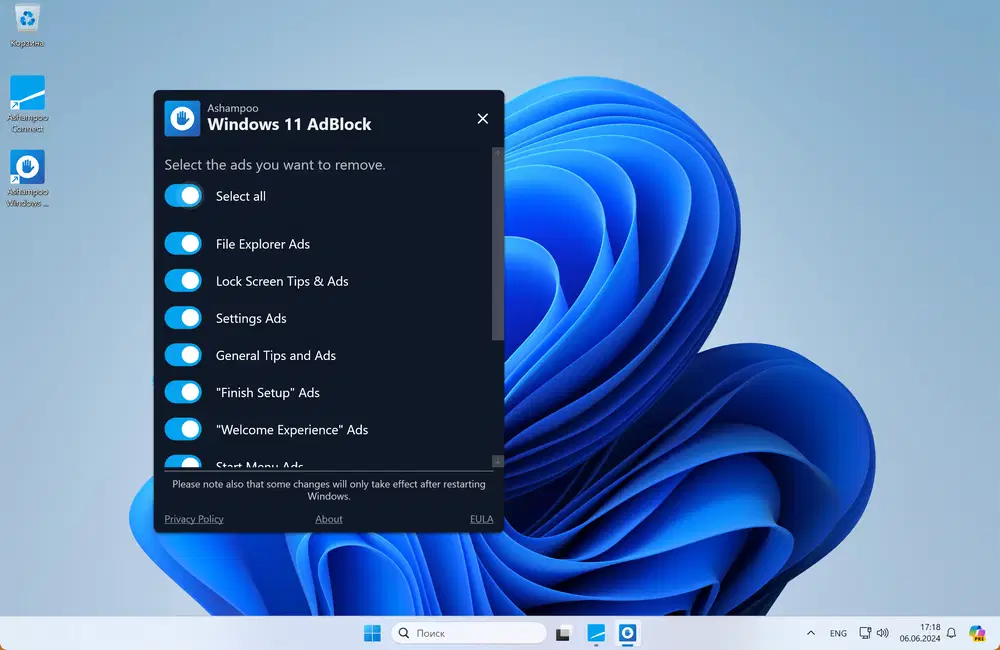Disable the File Explorer Ads toggle
1000x650 pixels.
184,244
